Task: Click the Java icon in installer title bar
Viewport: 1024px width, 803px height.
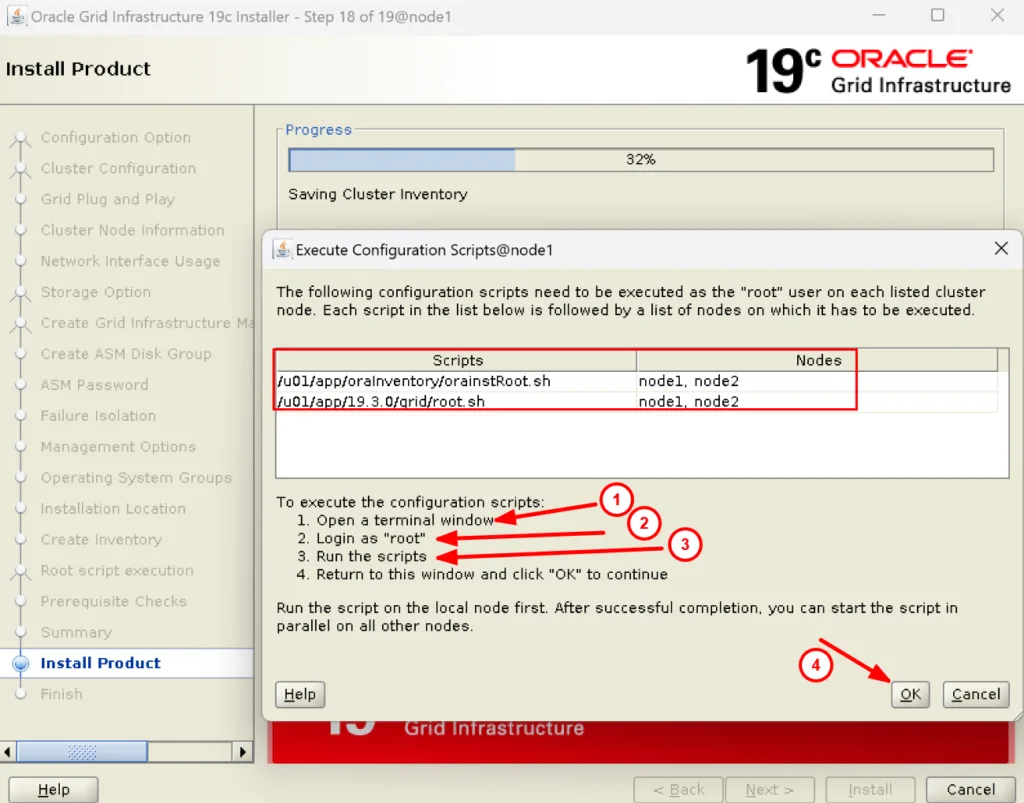Action: coord(16,16)
